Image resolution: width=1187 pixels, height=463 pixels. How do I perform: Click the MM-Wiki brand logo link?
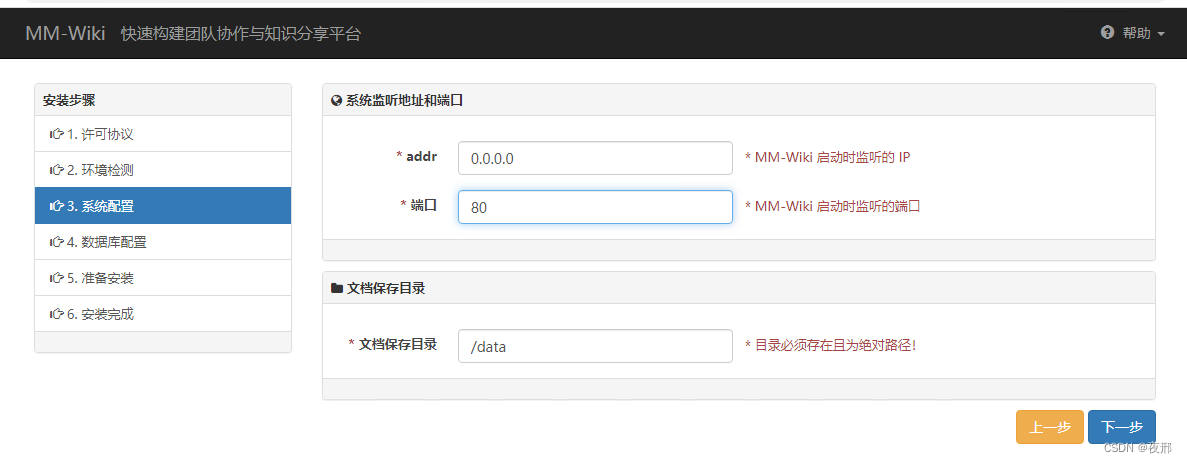65,33
